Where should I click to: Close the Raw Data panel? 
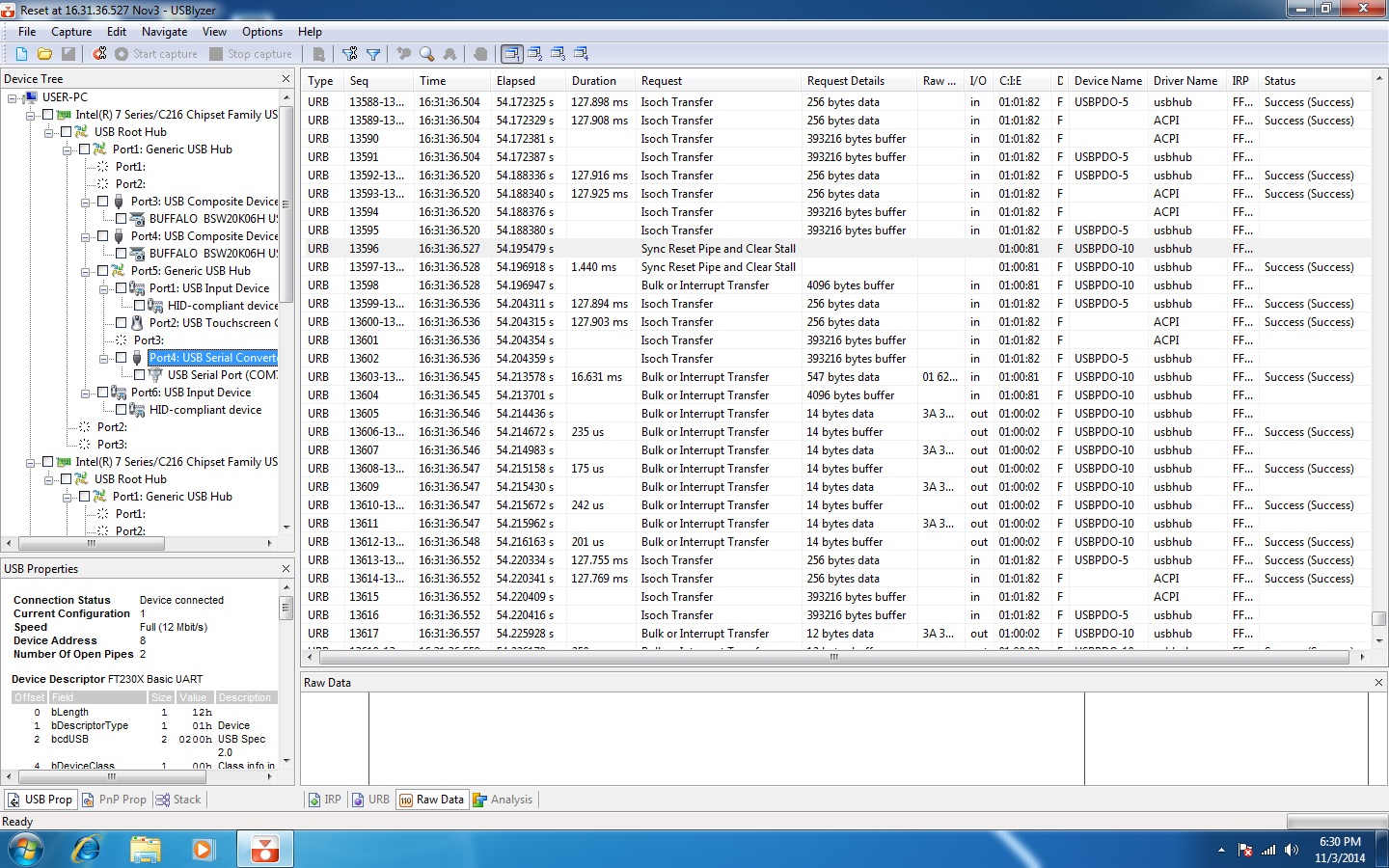(x=1379, y=683)
